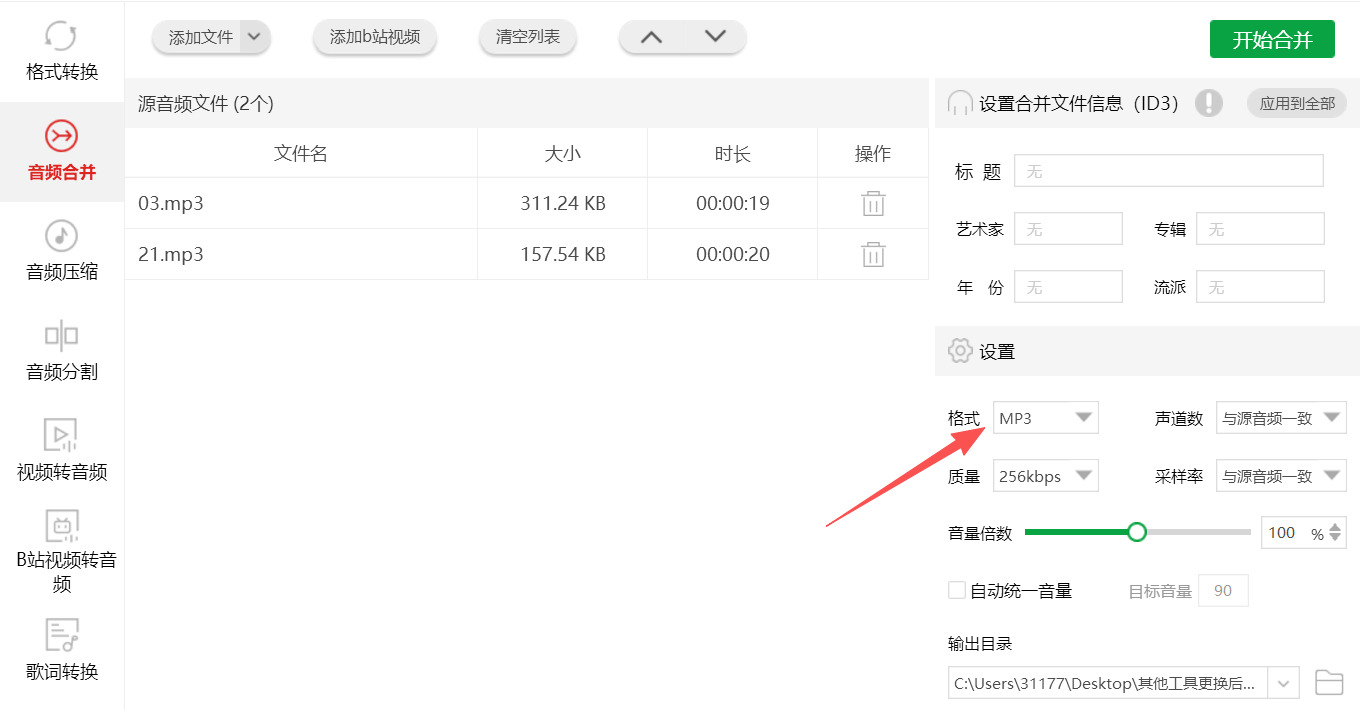Viewport: 1360px width, 710px height.
Task: Enable the 自动统一音量 checkbox
Action: (x=956, y=589)
